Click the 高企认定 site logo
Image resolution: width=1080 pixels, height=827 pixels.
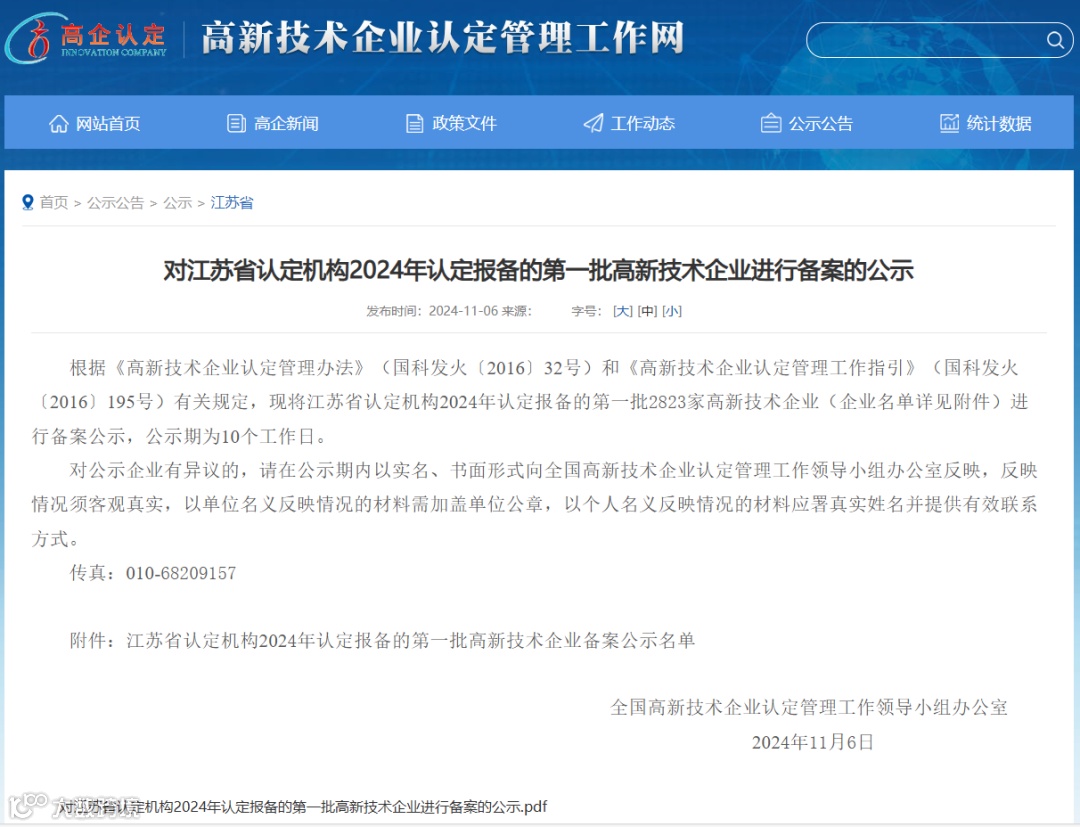click(x=86, y=38)
